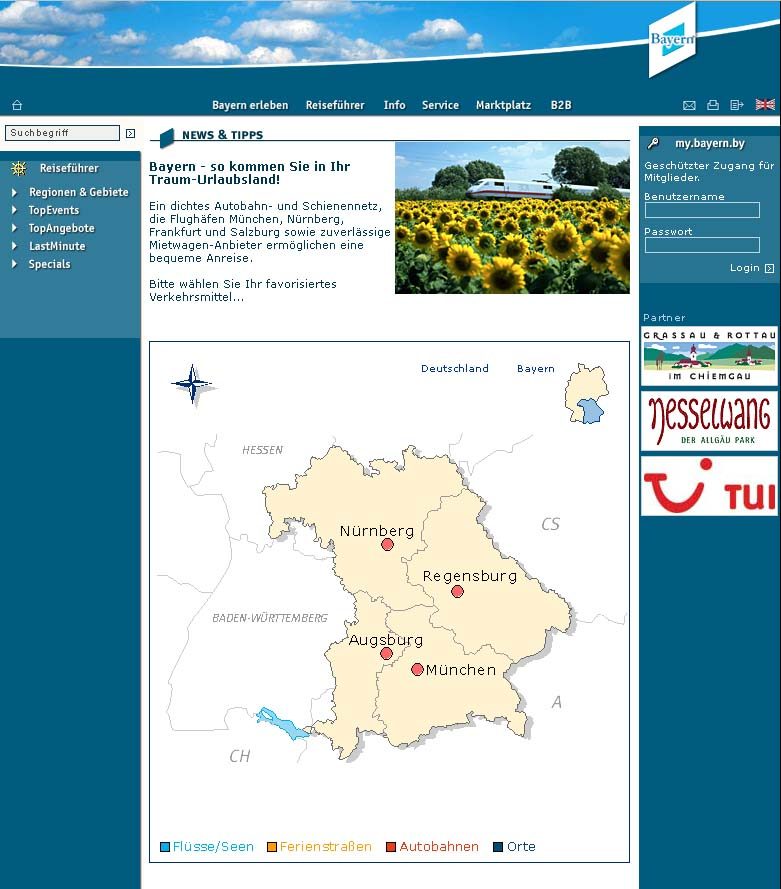Open TUI partner banner

(x=709, y=486)
